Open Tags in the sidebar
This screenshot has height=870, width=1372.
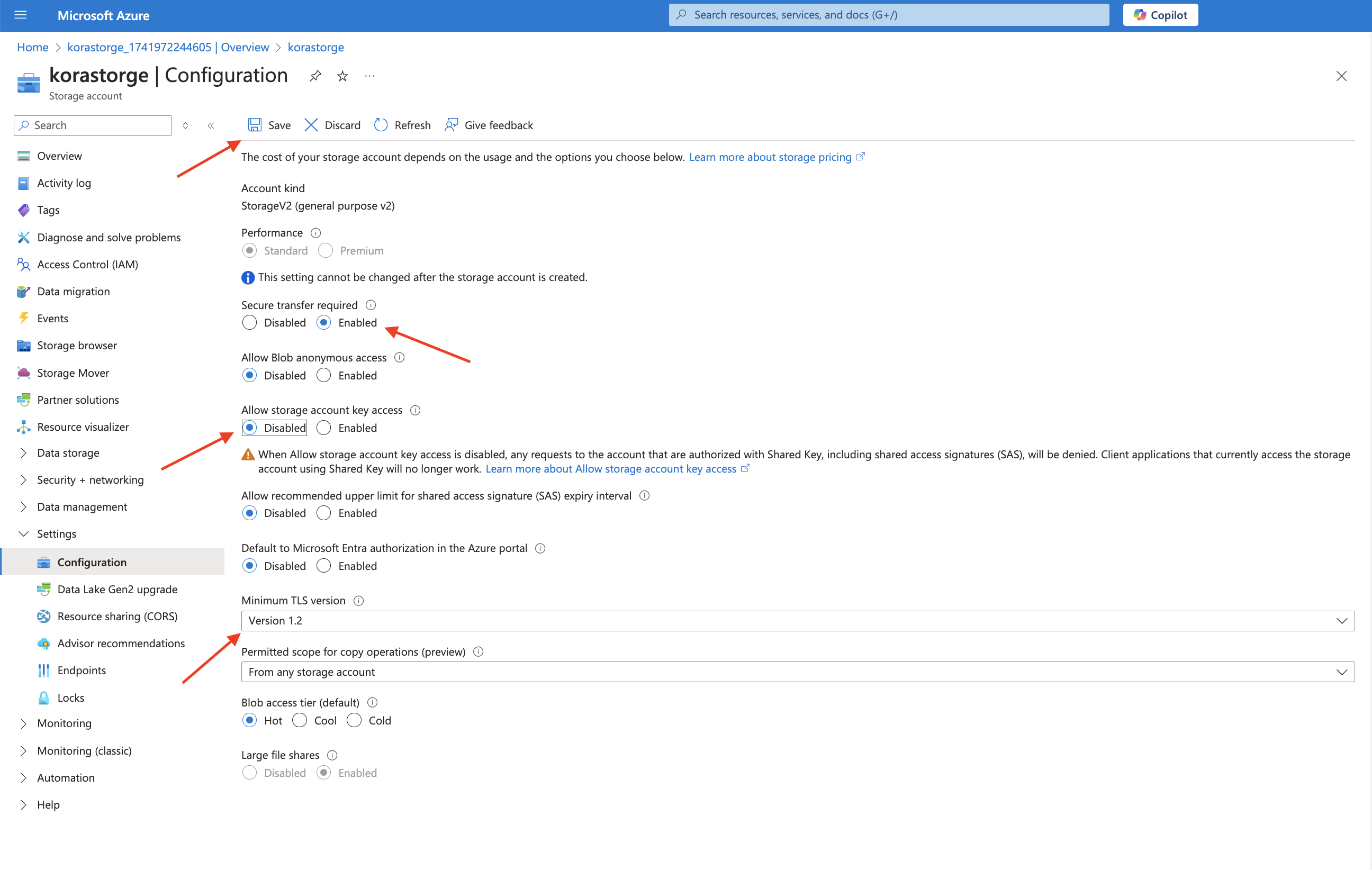coord(48,210)
